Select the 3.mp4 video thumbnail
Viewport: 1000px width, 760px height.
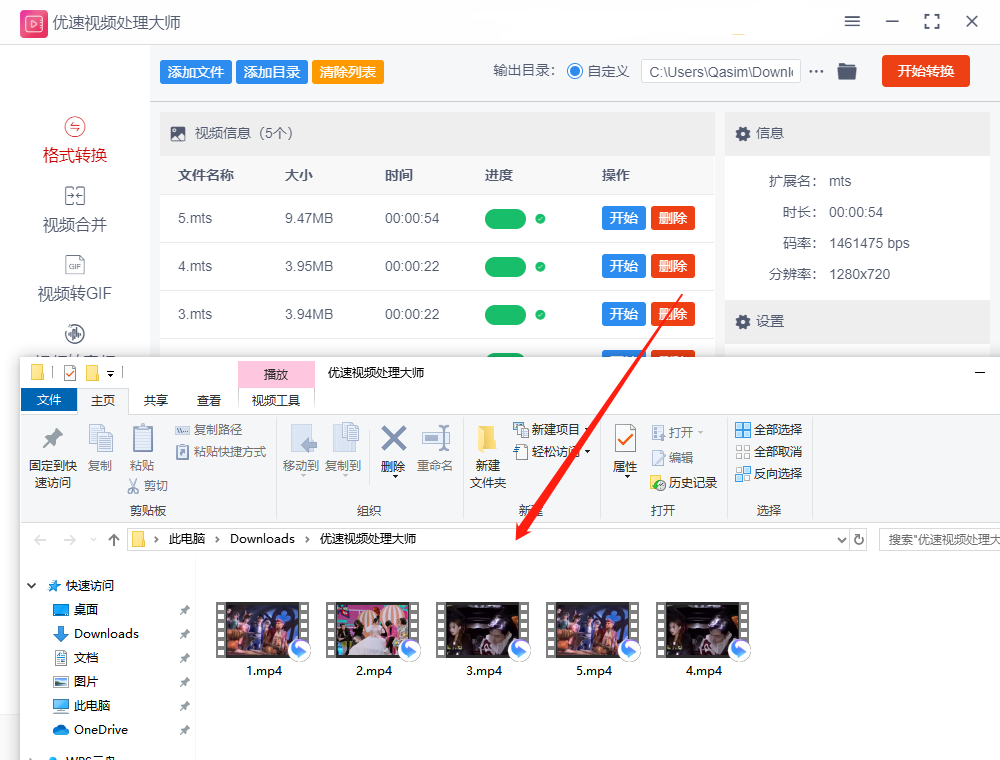[x=483, y=628]
